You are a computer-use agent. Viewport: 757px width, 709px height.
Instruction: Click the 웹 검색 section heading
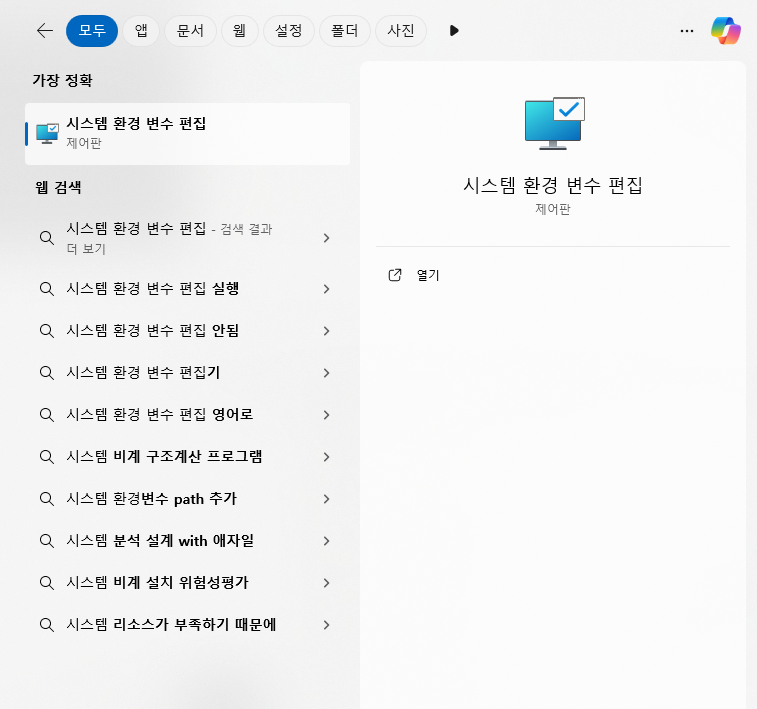coord(58,187)
